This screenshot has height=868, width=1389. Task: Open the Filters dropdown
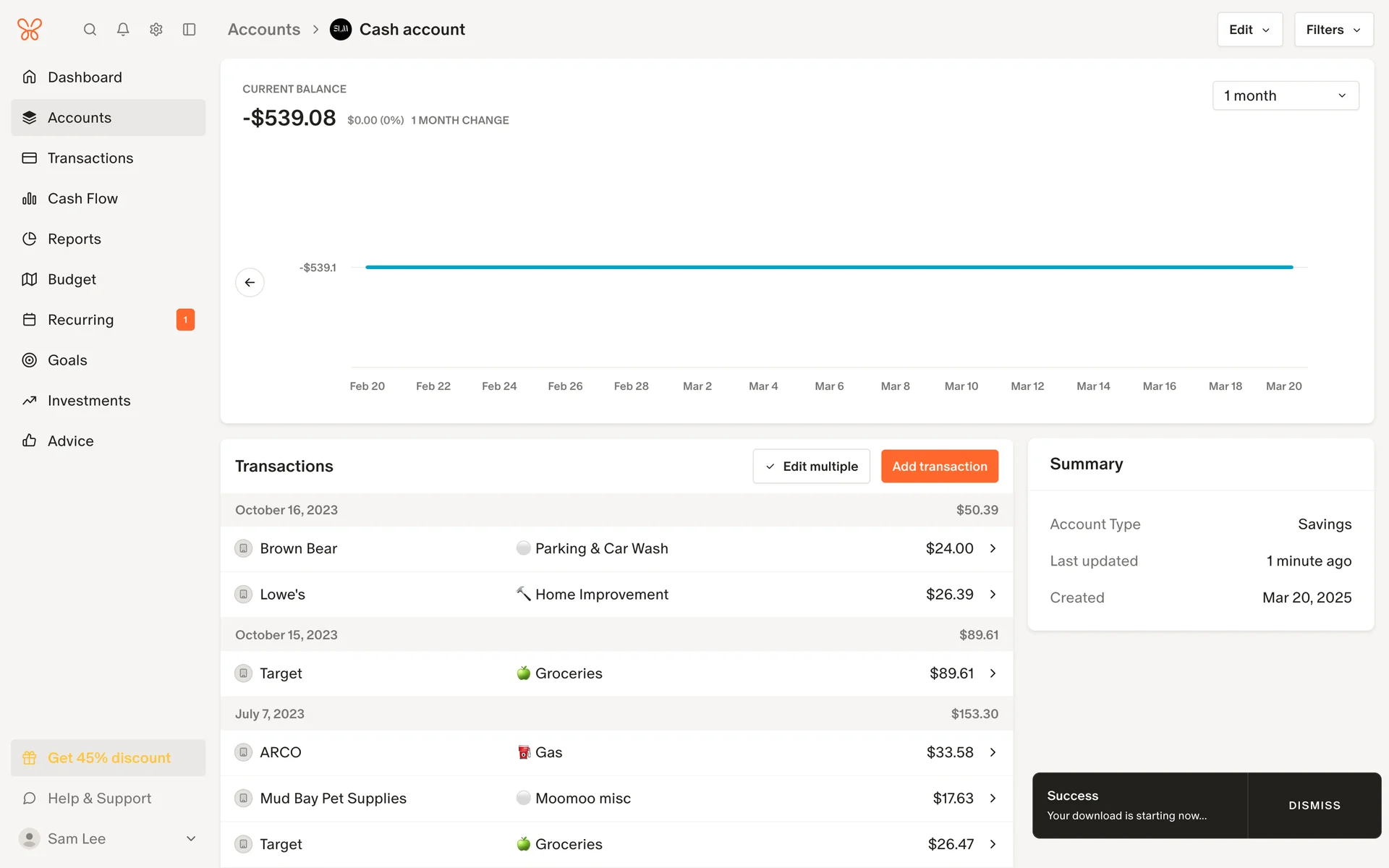[1333, 30]
